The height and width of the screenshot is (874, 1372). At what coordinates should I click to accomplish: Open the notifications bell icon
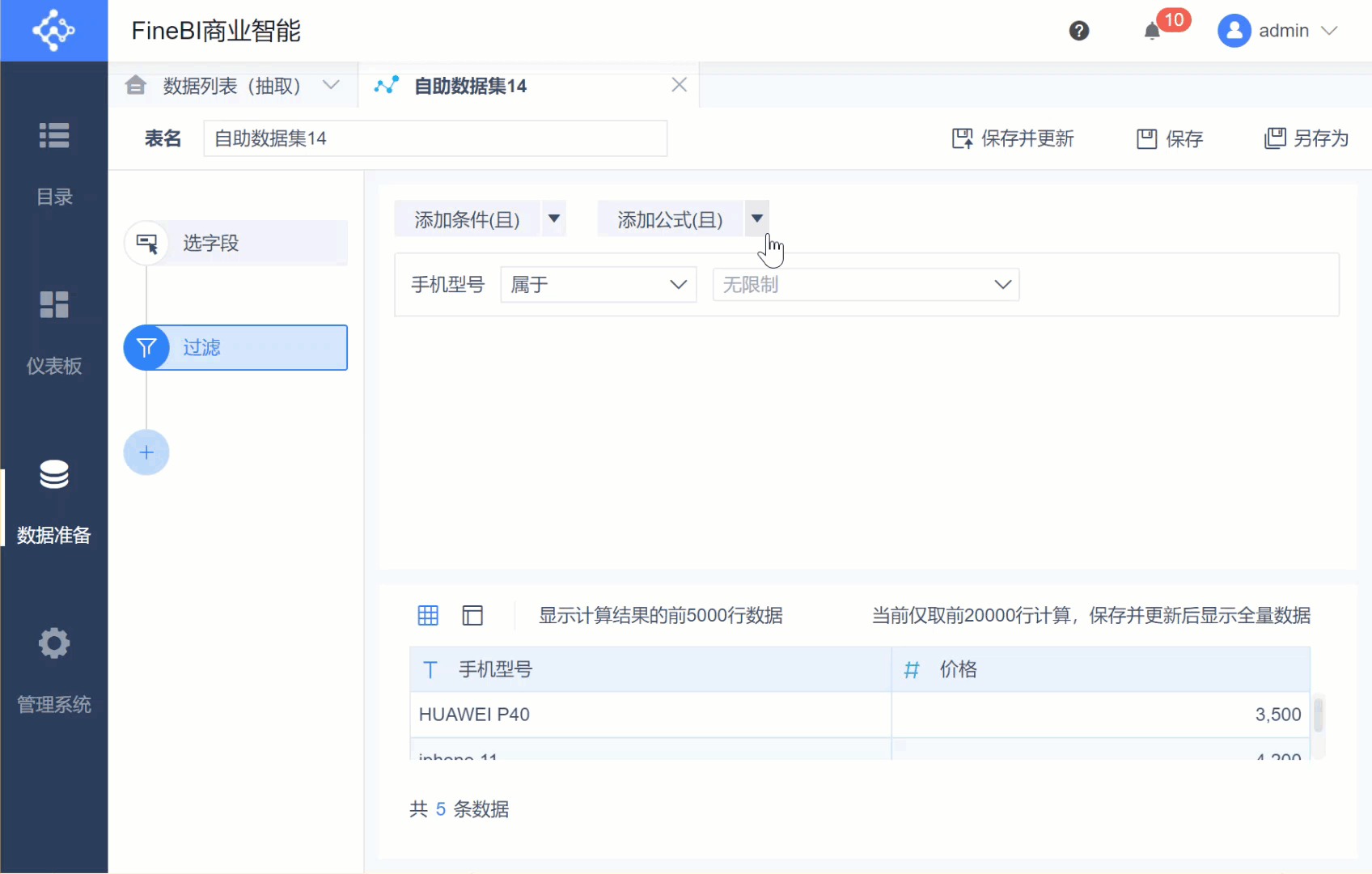[x=1152, y=32]
